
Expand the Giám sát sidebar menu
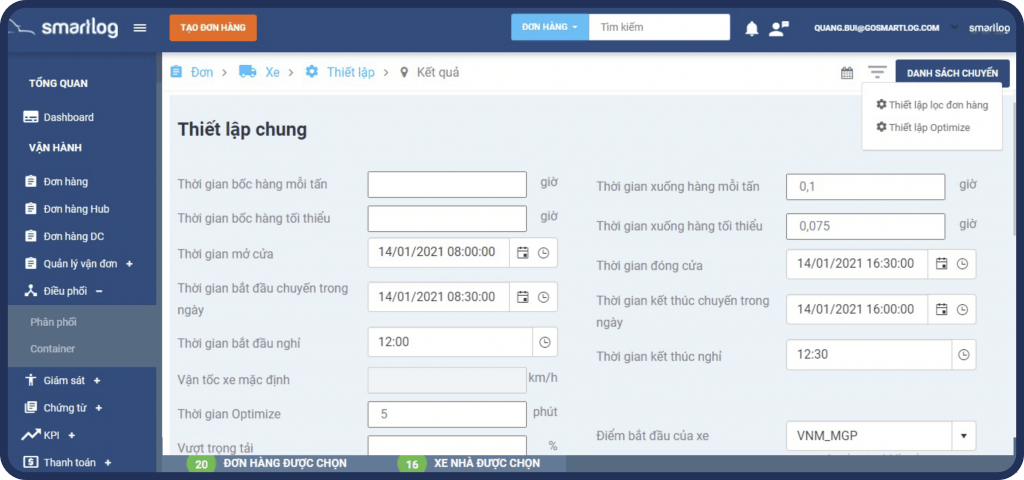click(97, 381)
